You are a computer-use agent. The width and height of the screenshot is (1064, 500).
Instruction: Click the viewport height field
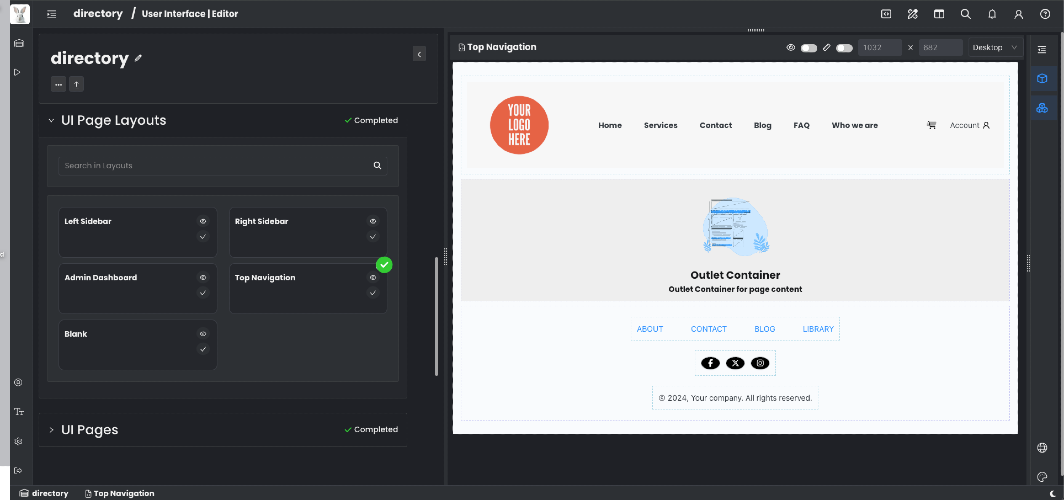pyautogui.click(x=940, y=47)
